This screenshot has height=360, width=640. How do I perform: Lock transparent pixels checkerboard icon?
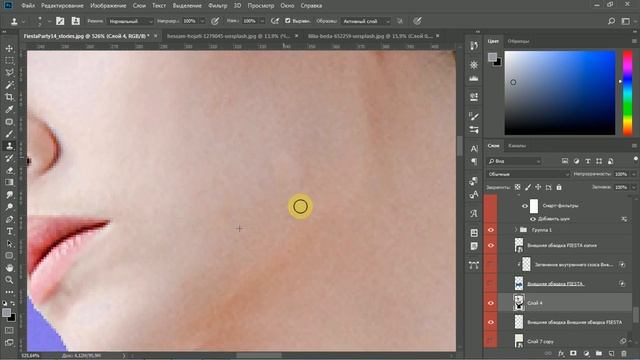[x=518, y=187]
